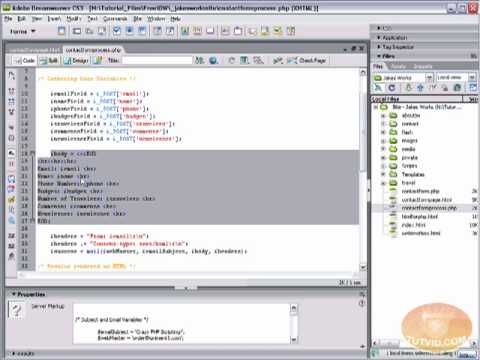The width and height of the screenshot is (480, 360).
Task: Open the File menu
Action: tap(8, 19)
